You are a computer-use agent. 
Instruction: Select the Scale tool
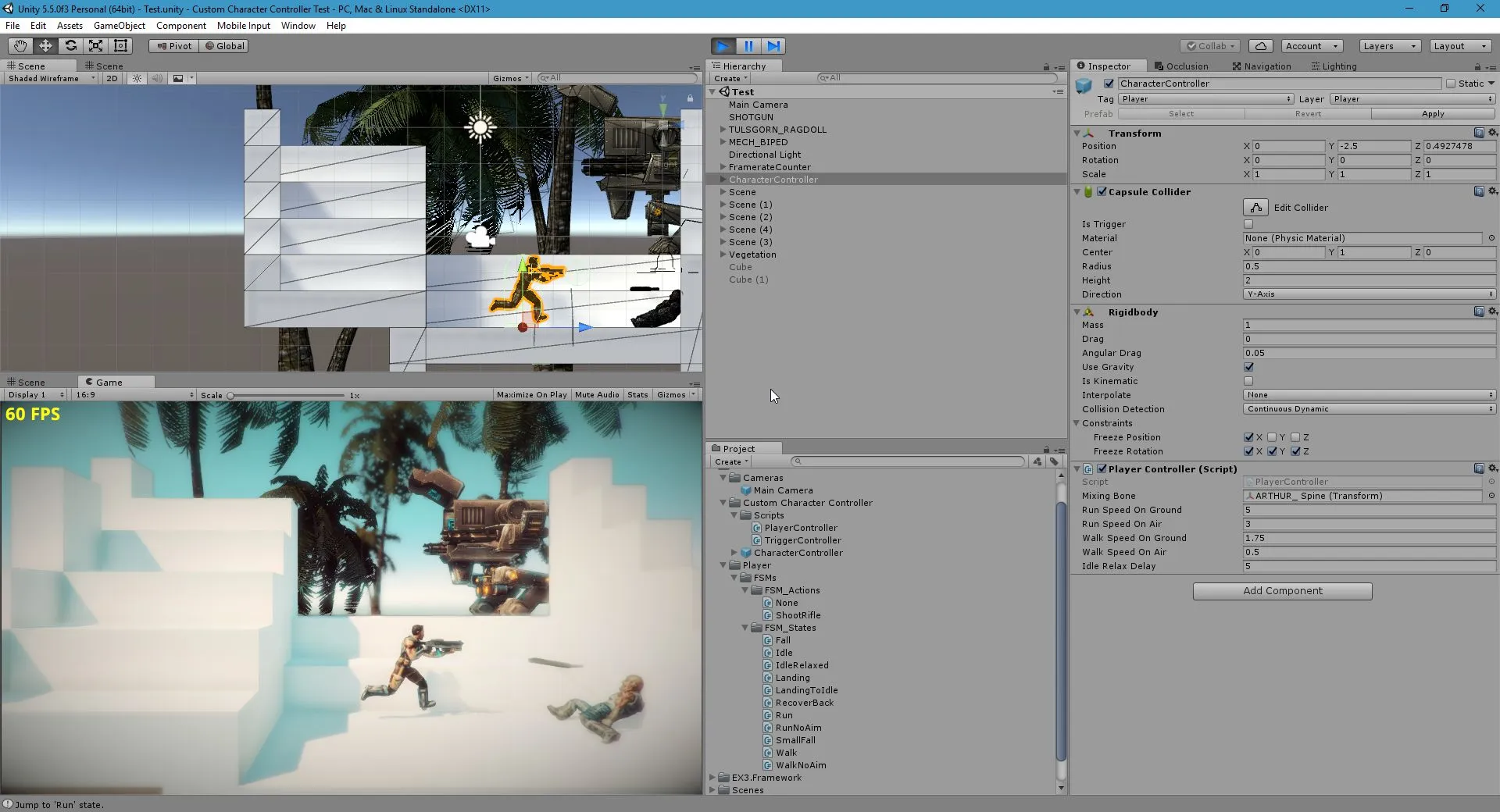coord(95,46)
